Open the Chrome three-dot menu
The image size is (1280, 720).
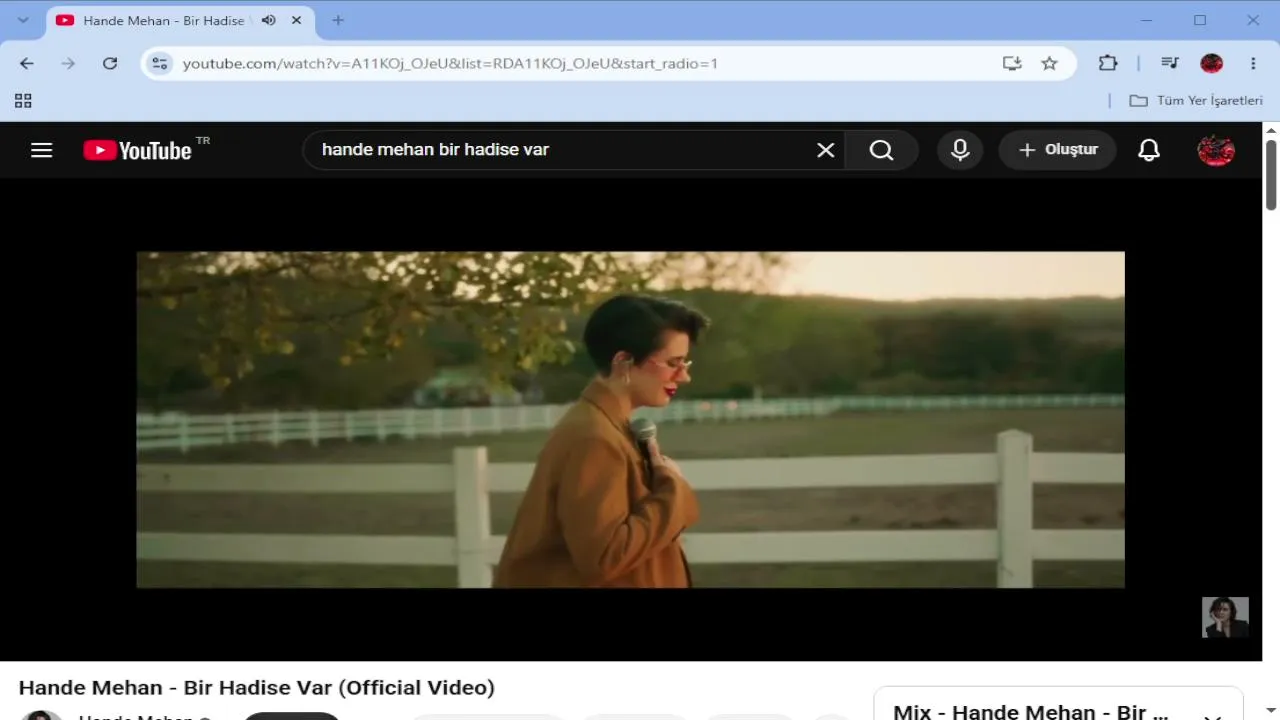pyautogui.click(x=1253, y=63)
